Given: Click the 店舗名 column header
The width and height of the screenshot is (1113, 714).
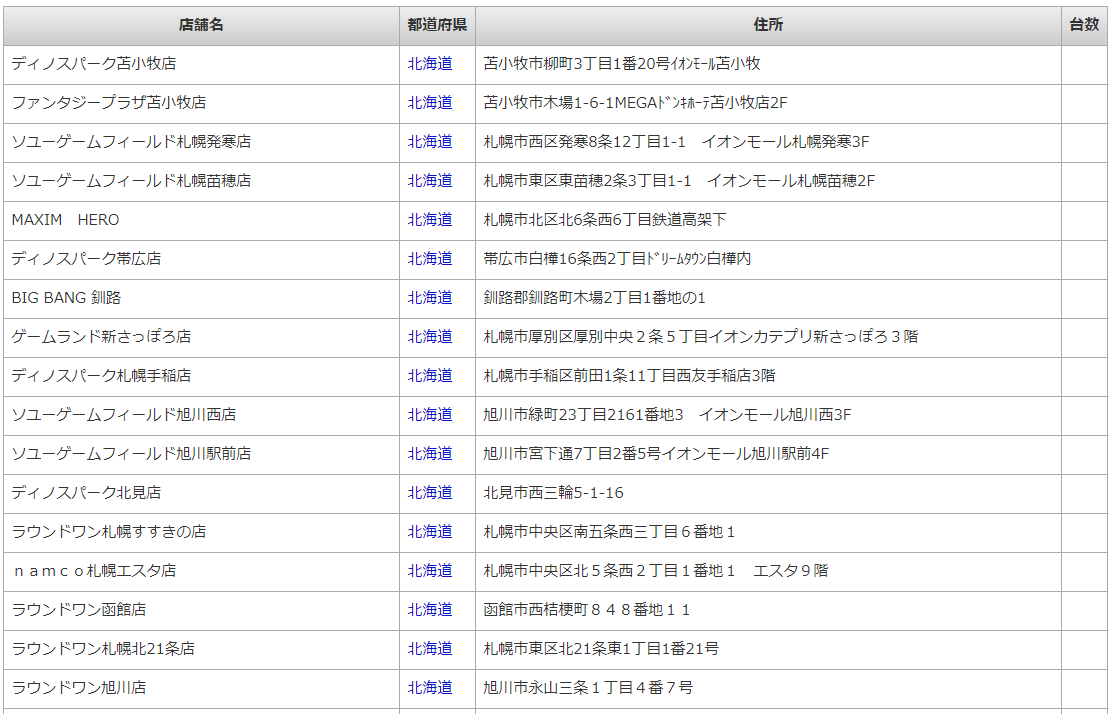Looking at the screenshot, I should (201, 25).
